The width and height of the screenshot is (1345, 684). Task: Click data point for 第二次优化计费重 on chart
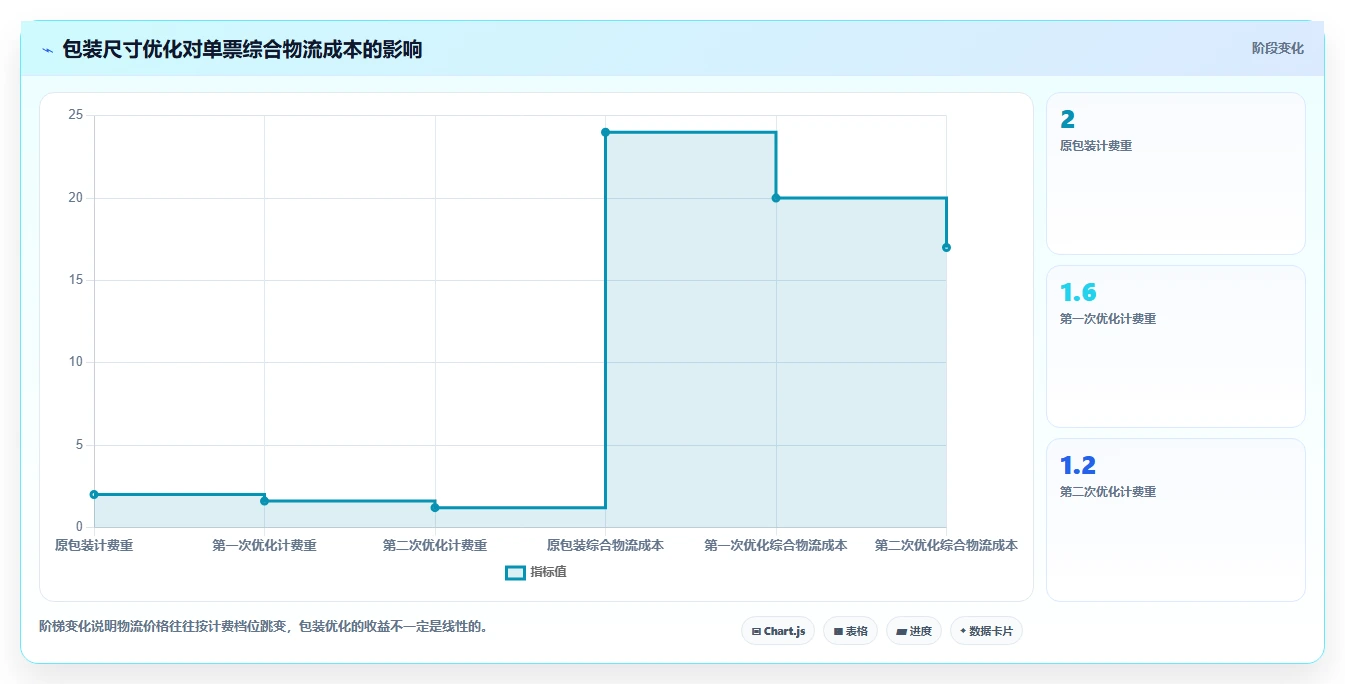tap(435, 507)
